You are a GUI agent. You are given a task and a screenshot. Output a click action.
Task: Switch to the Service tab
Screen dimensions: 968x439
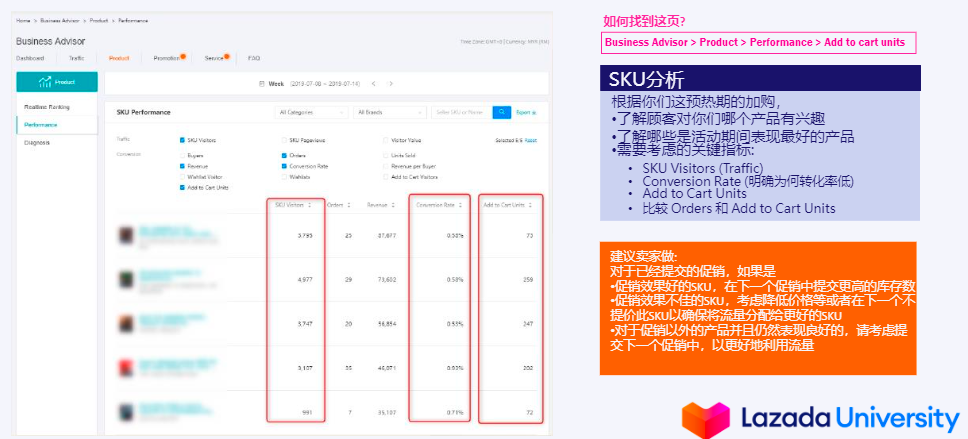click(x=214, y=58)
